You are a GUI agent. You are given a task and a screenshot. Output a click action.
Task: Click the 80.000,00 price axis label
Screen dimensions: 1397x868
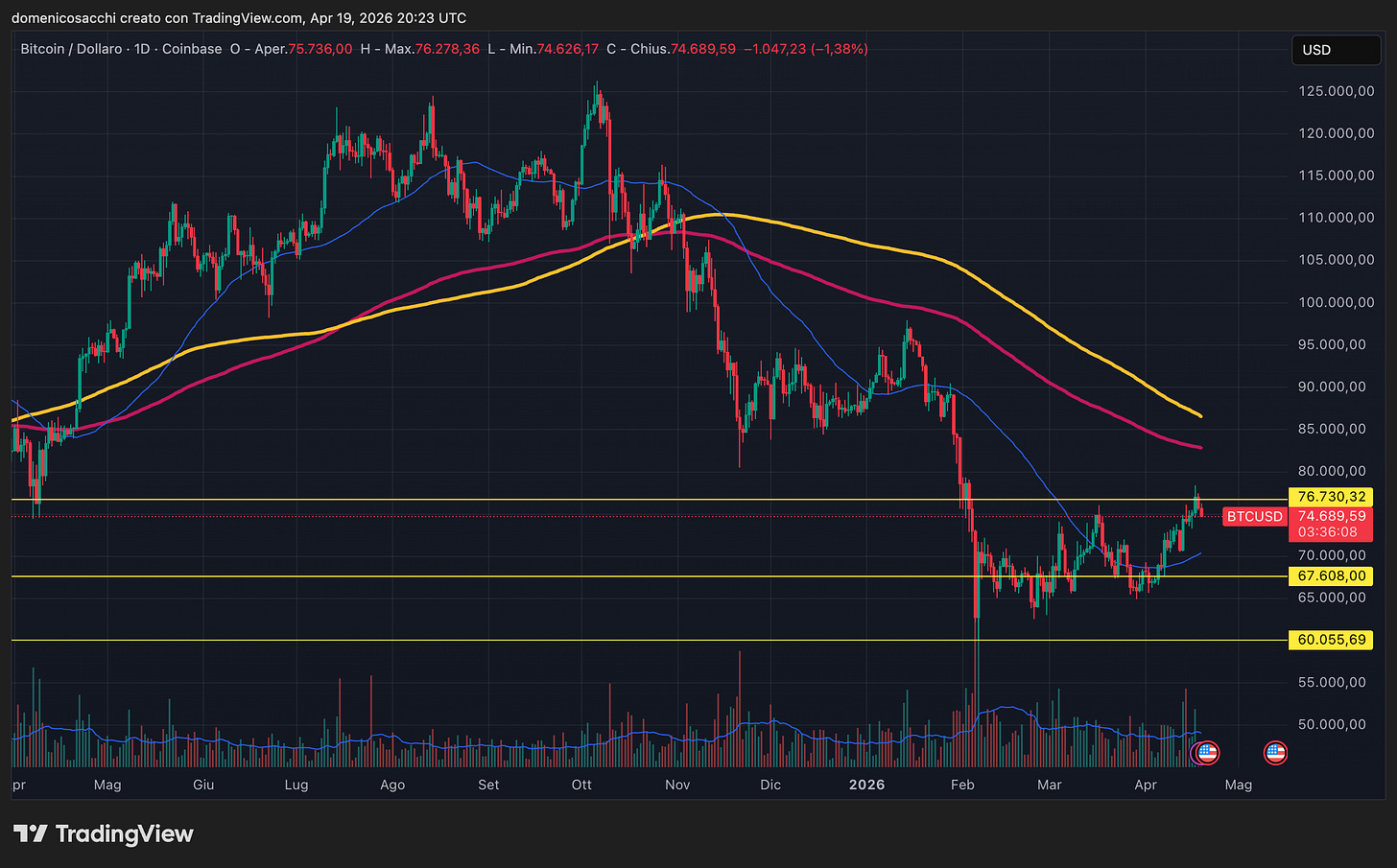pyautogui.click(x=1333, y=471)
